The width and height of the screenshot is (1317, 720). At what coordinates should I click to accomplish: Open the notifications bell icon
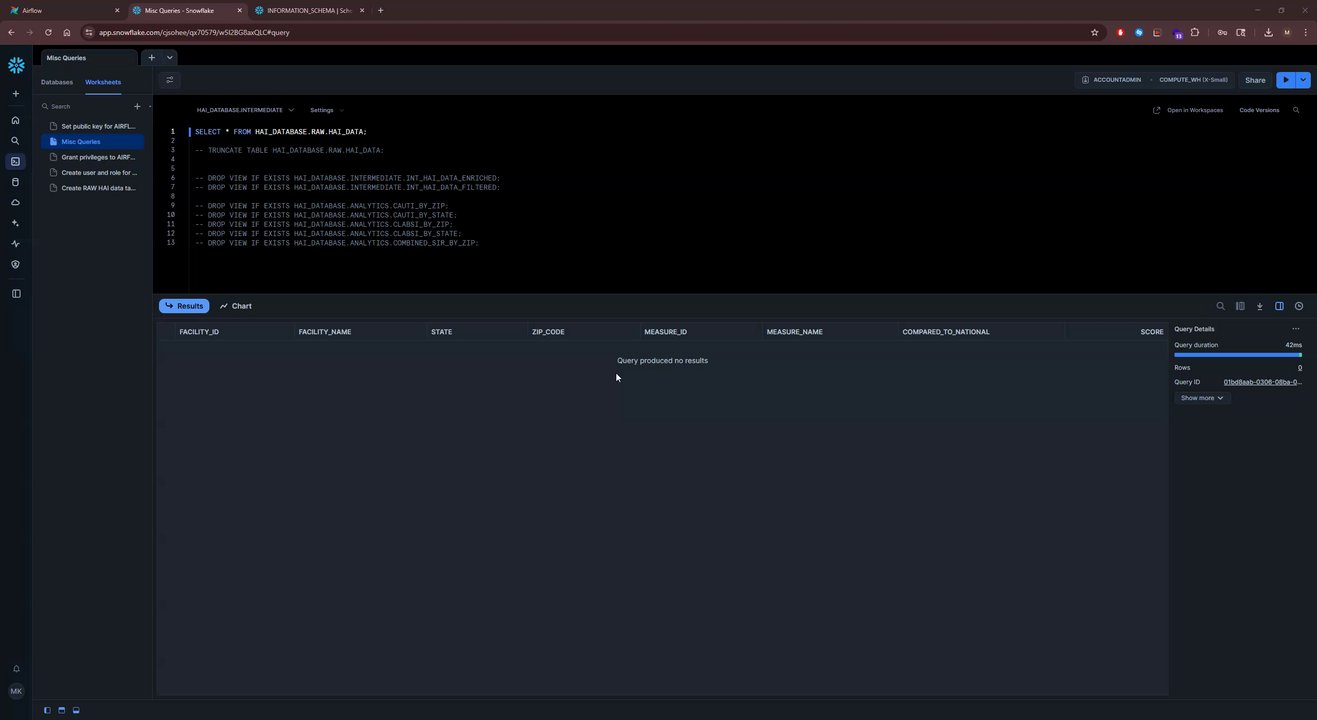(x=16, y=669)
